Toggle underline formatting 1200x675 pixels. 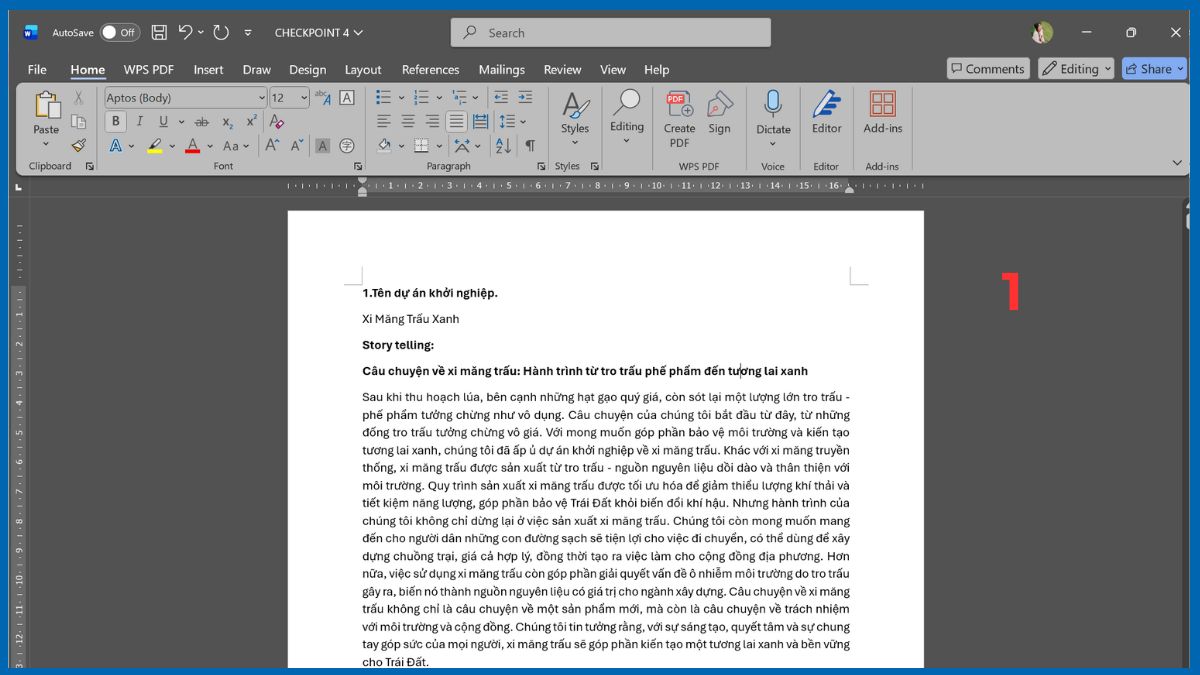pyautogui.click(x=163, y=121)
